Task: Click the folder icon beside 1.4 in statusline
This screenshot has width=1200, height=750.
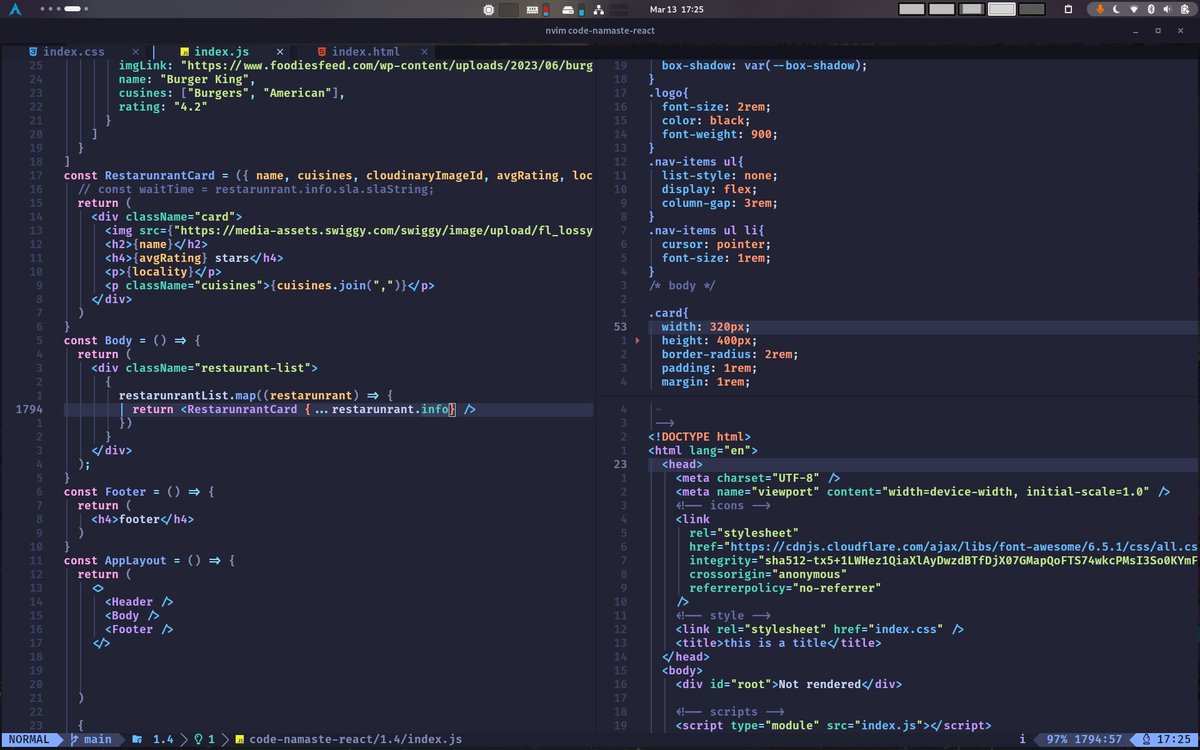Action: coord(135,740)
